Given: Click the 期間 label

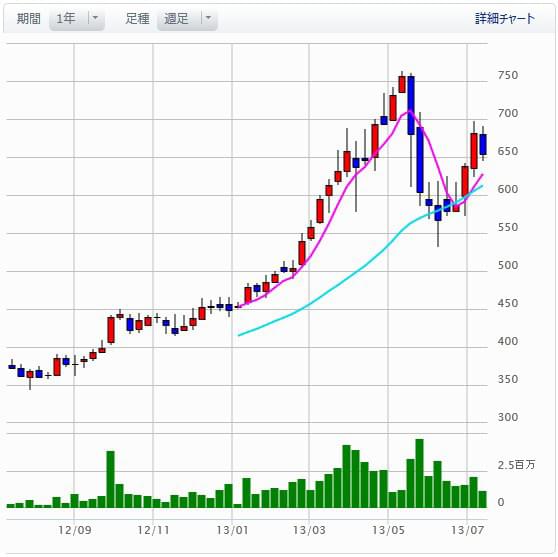Looking at the screenshot, I should point(28,19).
